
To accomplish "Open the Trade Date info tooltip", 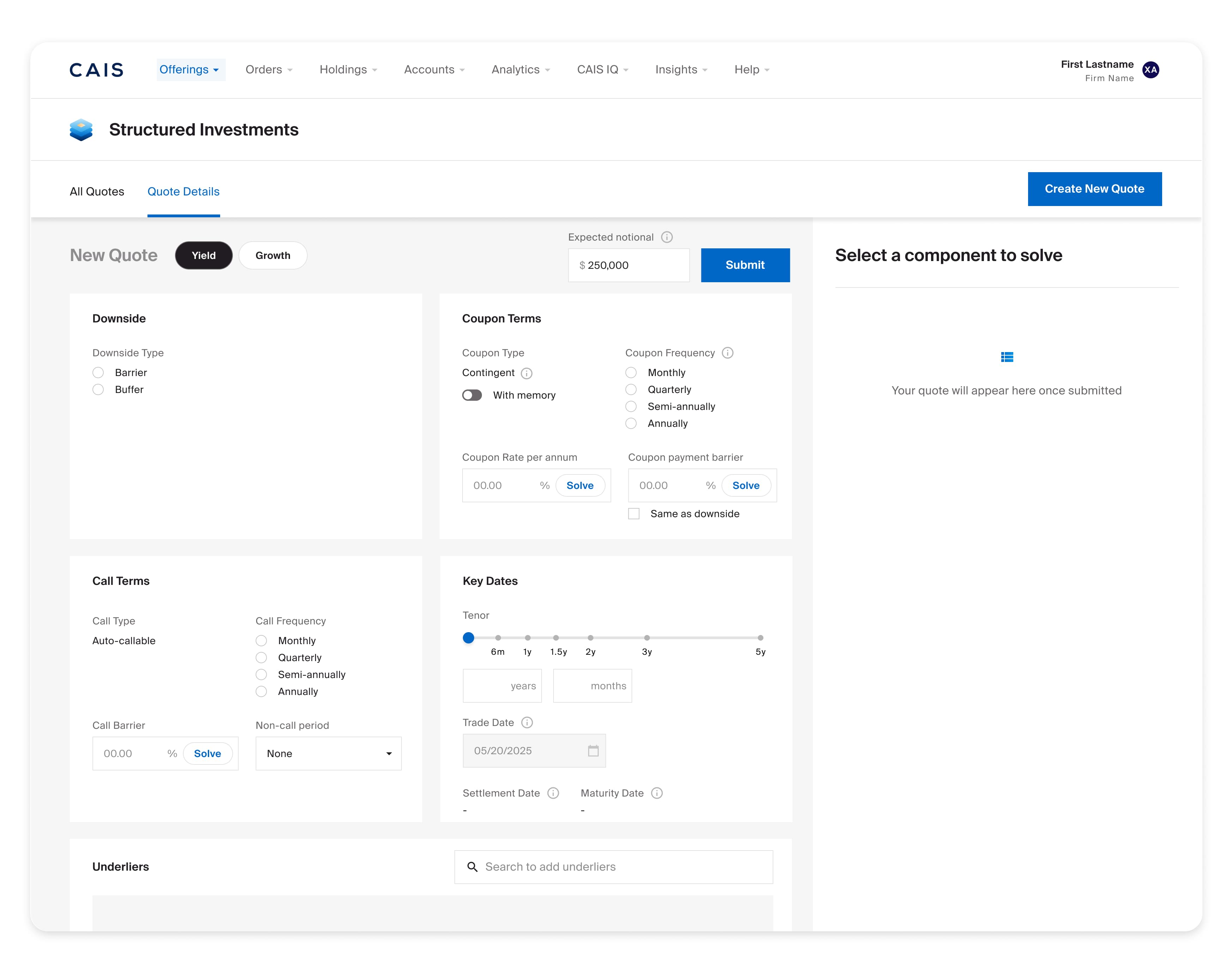I will (526, 722).
